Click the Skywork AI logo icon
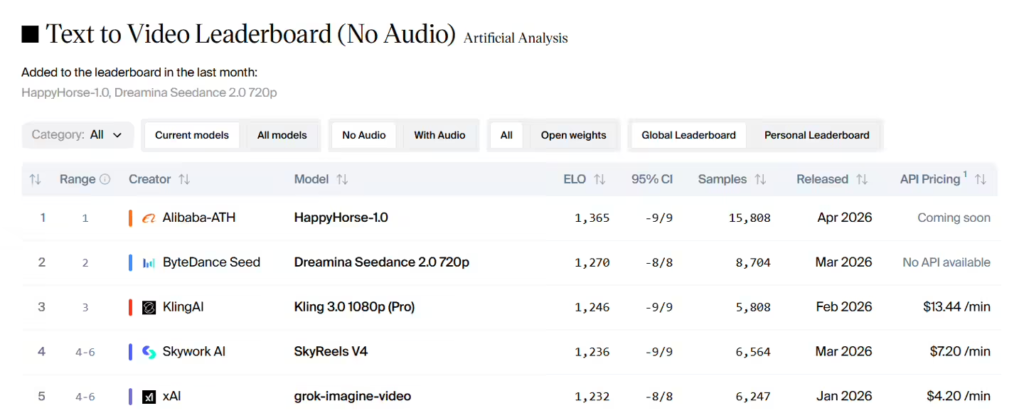 (149, 352)
